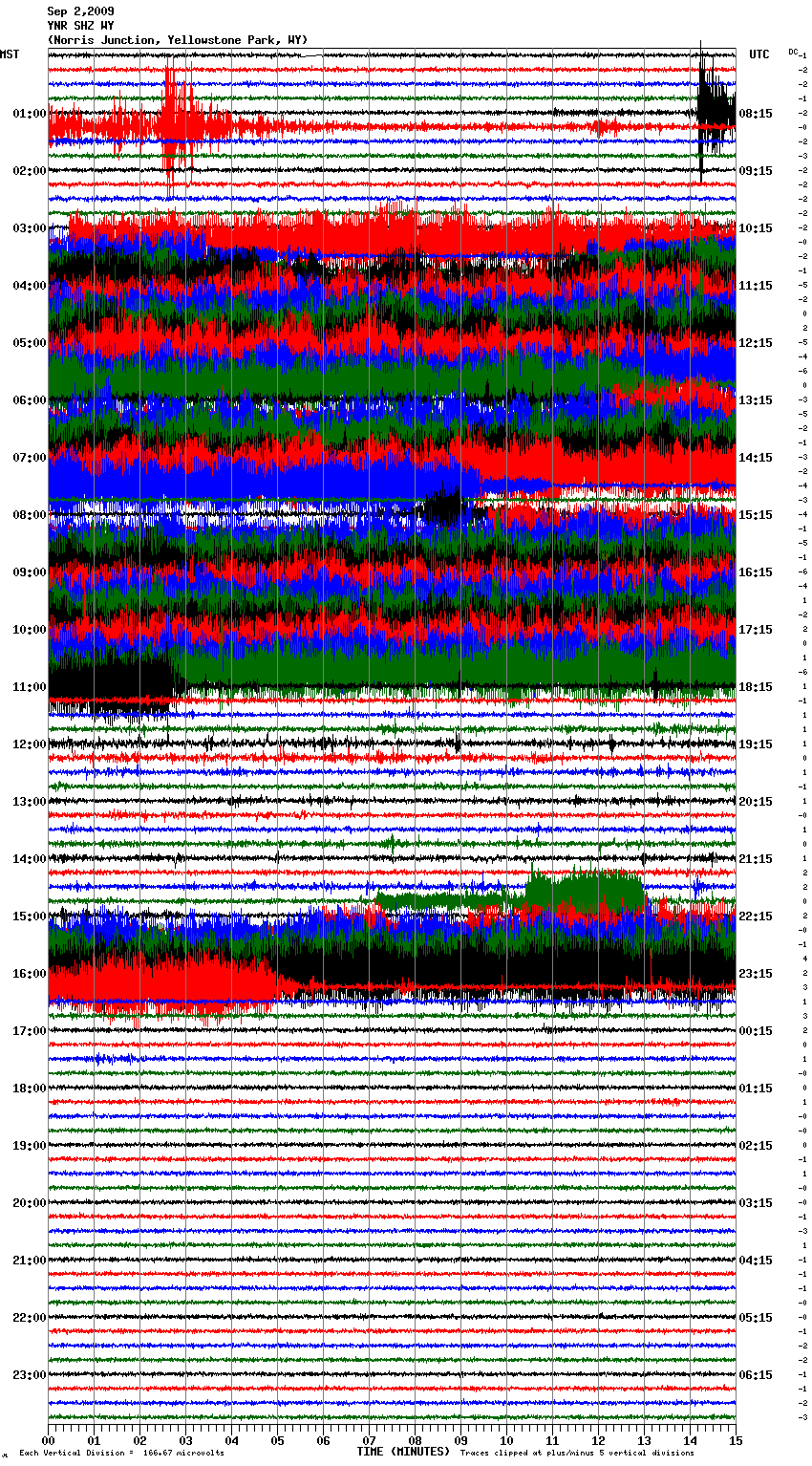Select the 19:00 MST time label
Screen dimensions: 812x1466
pos(30,1146)
